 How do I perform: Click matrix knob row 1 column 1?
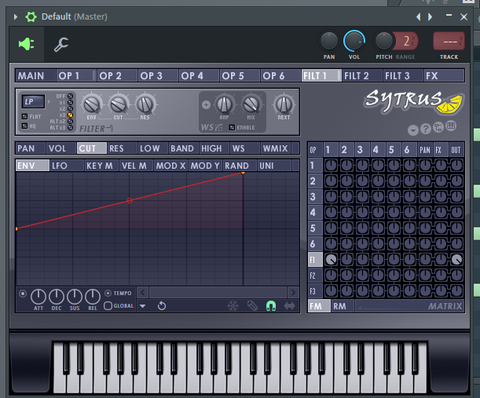tap(331, 165)
